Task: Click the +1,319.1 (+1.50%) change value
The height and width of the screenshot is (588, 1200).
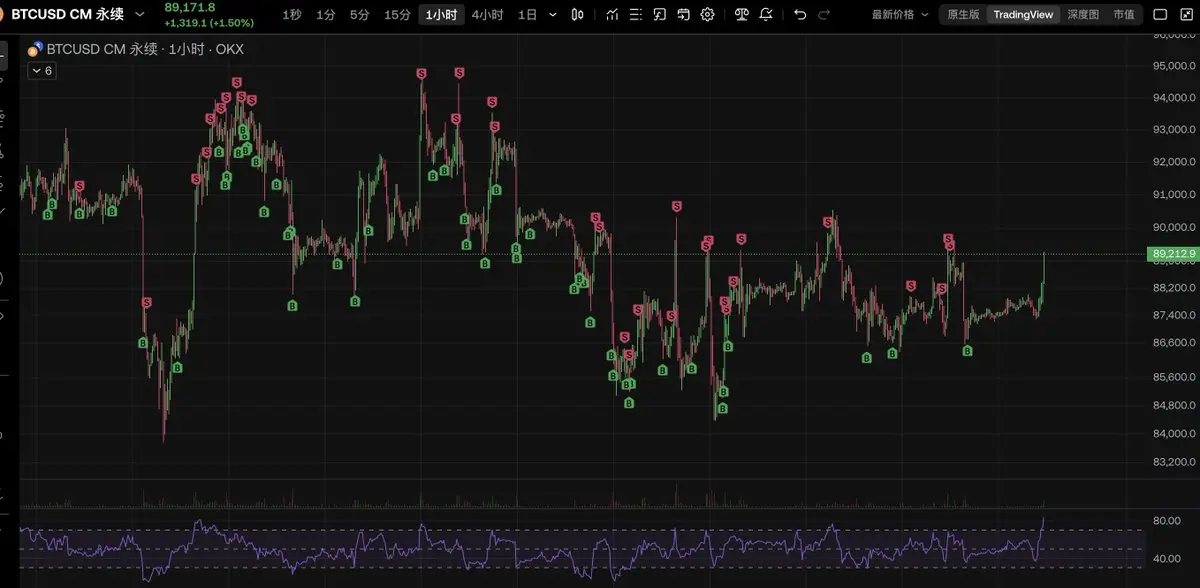Action: (x=209, y=22)
